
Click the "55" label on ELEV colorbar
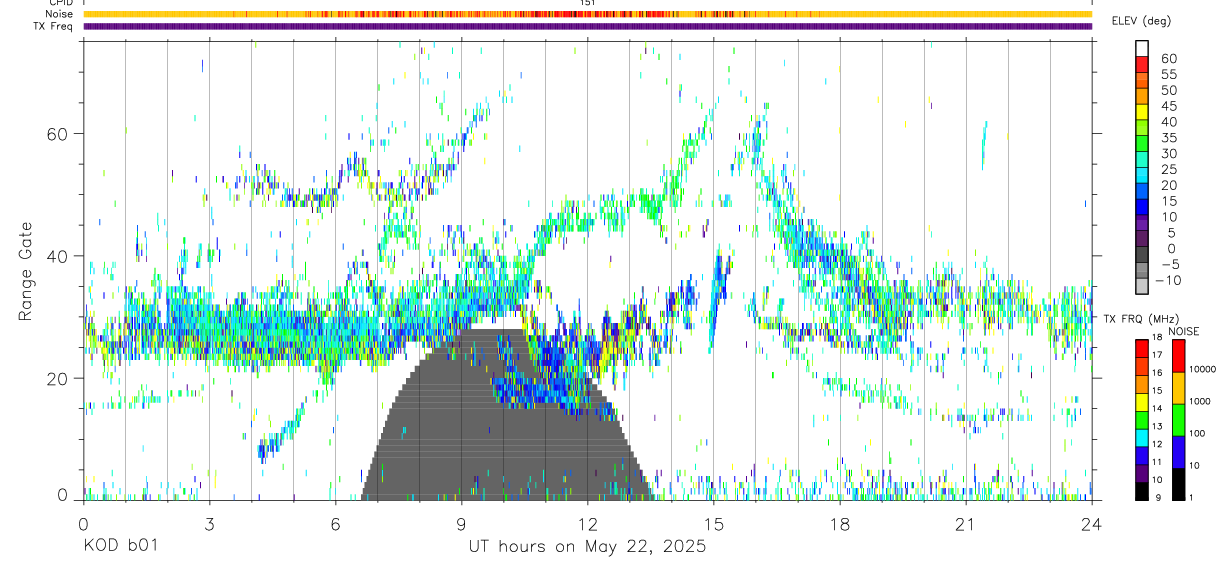(x=1168, y=74)
